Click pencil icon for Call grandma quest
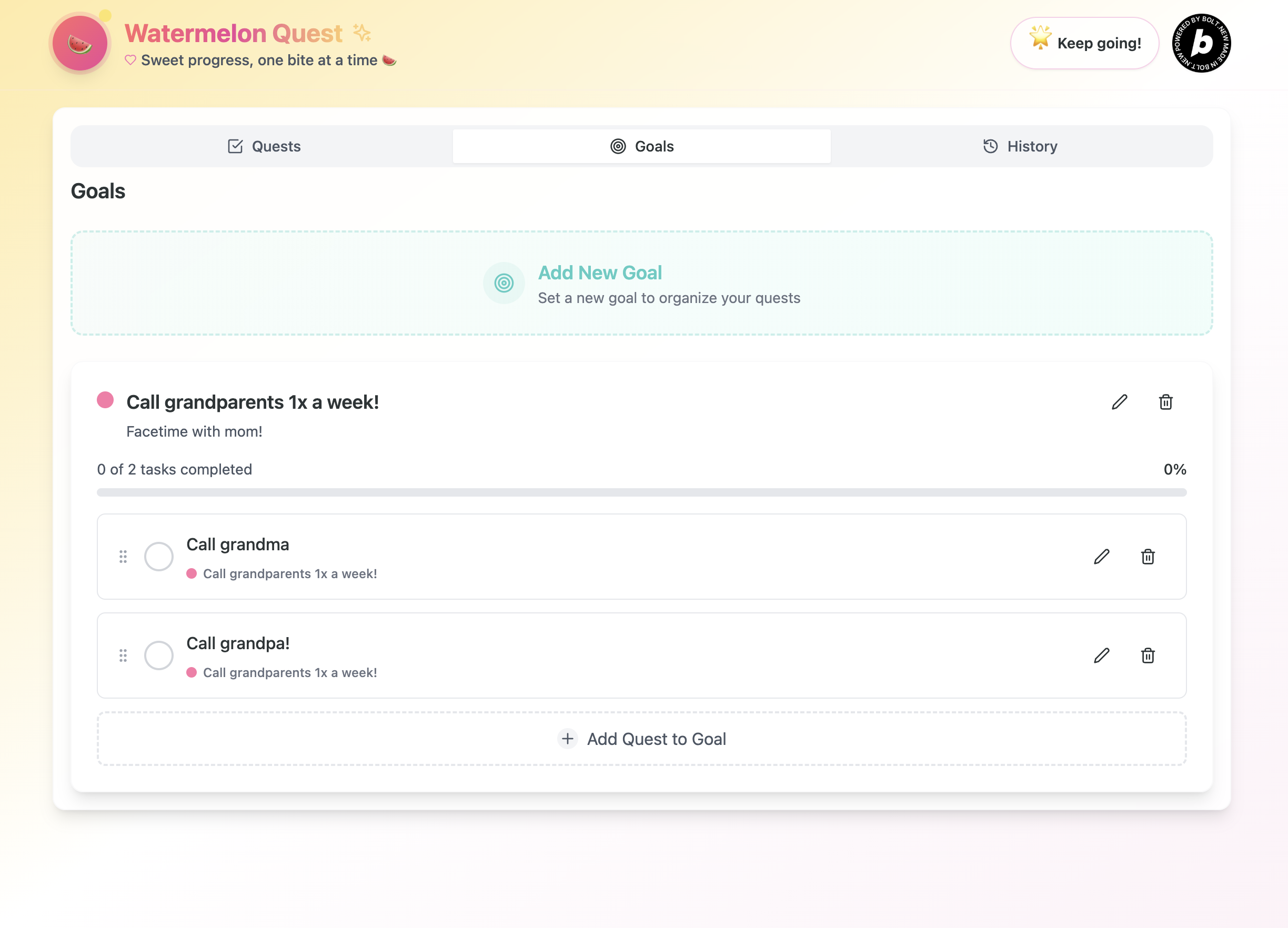Screen dimensions: 1288x928 coord(1101,557)
